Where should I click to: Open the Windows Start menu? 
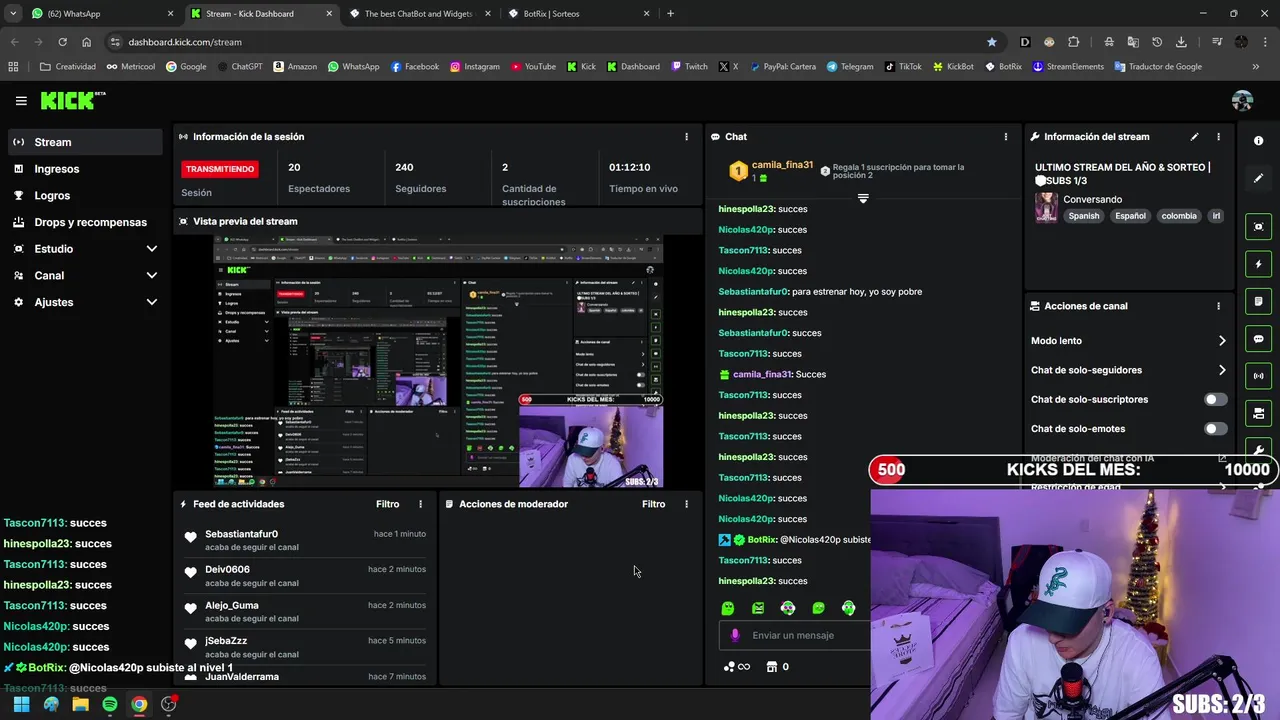pos(21,704)
